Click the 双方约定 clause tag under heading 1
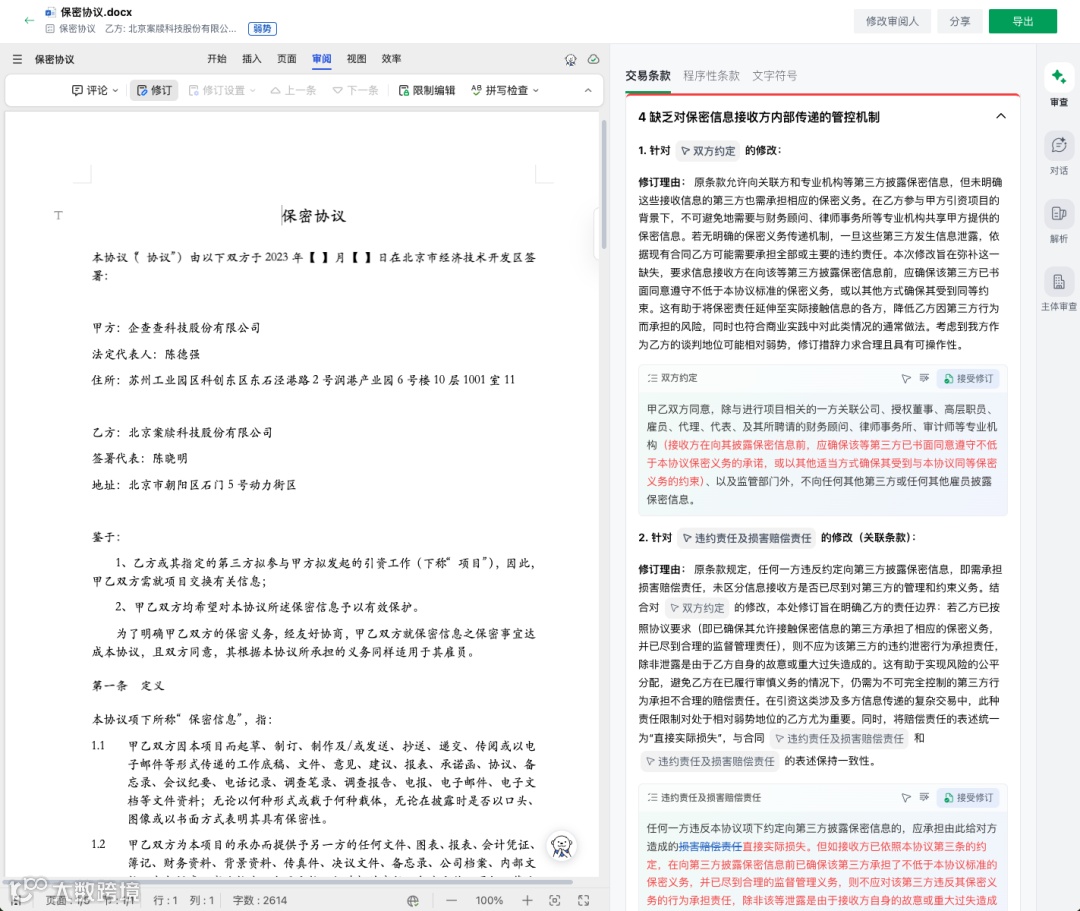1080x911 pixels. point(707,151)
